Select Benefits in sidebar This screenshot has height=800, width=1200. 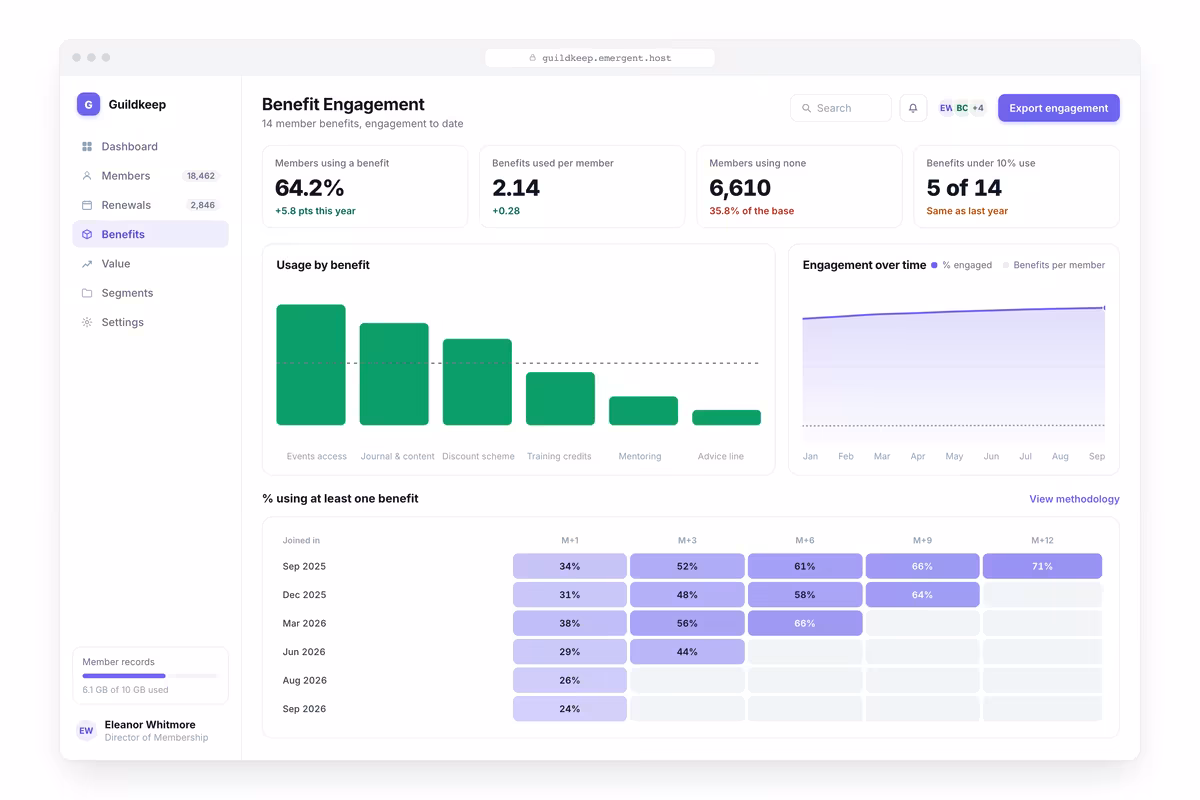[x=150, y=235]
